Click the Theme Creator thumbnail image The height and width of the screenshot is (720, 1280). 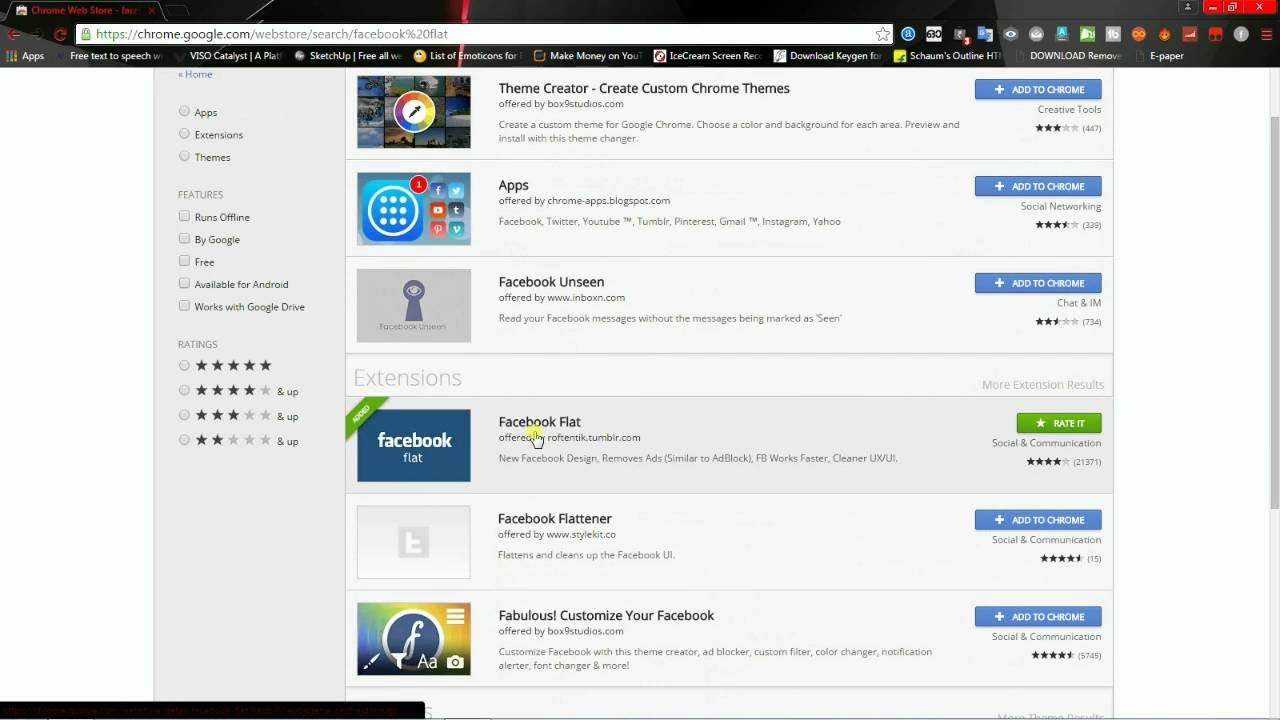click(414, 112)
